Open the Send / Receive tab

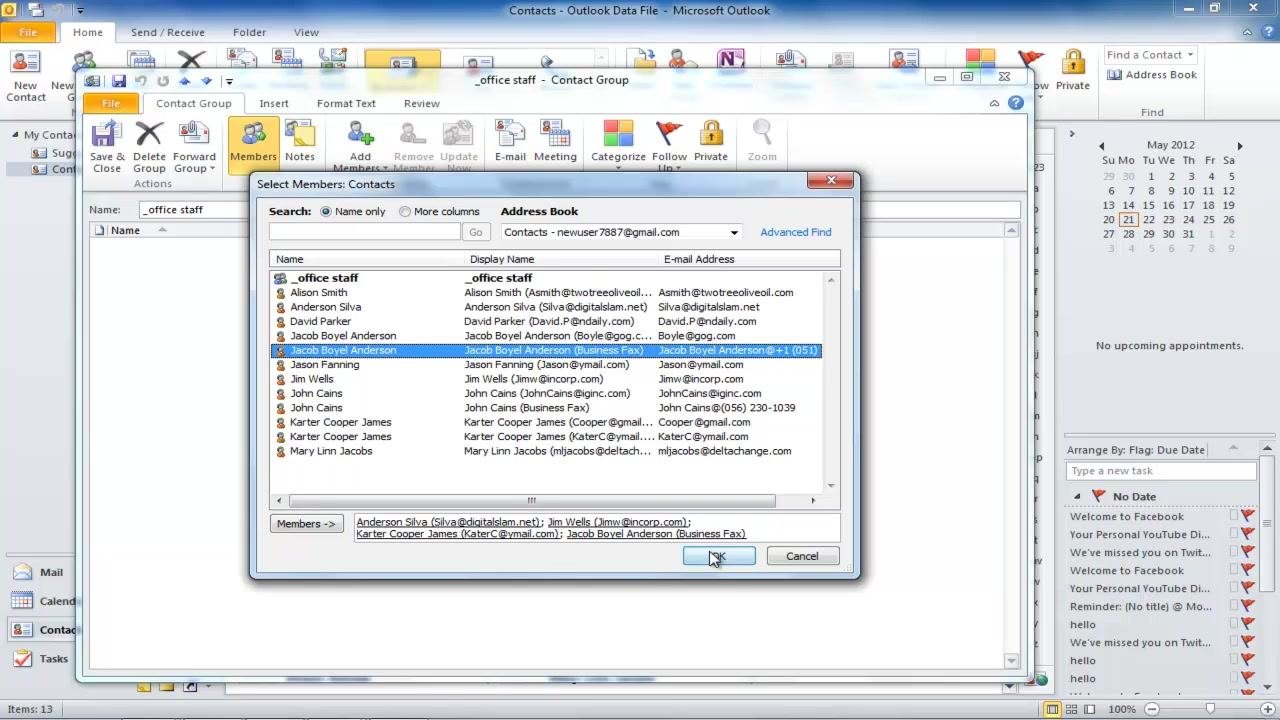(167, 32)
